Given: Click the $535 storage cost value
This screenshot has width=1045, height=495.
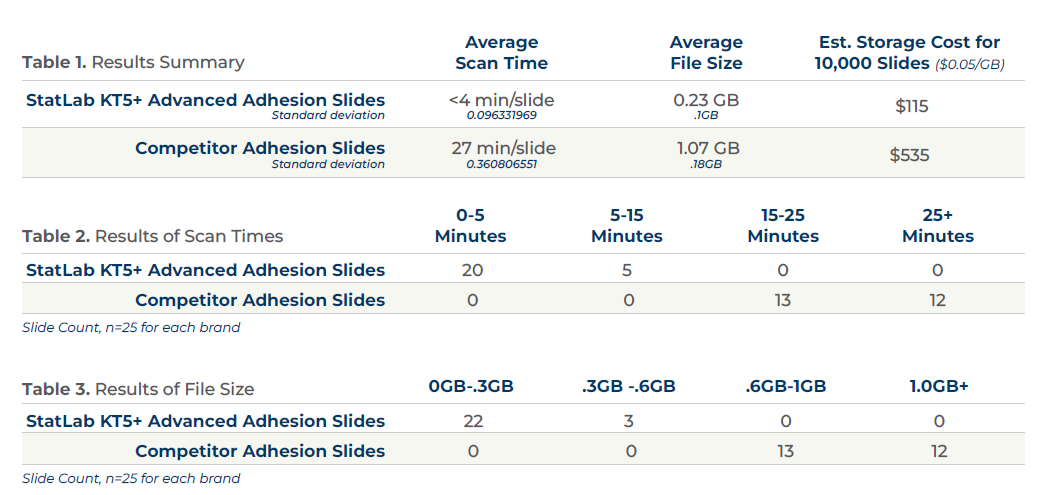Looking at the screenshot, I should [x=911, y=155].
